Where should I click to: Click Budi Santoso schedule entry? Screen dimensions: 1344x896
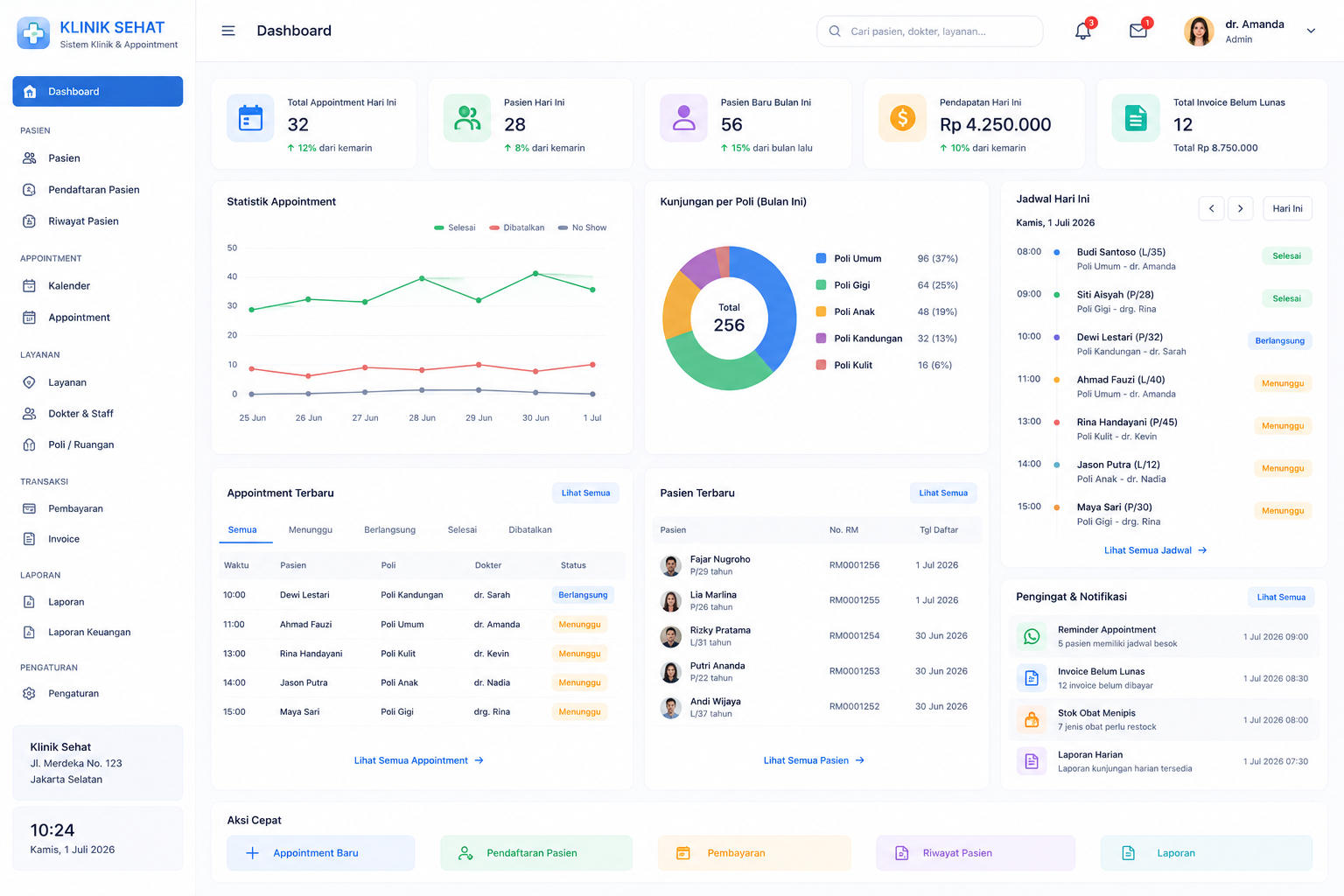click(x=1164, y=258)
